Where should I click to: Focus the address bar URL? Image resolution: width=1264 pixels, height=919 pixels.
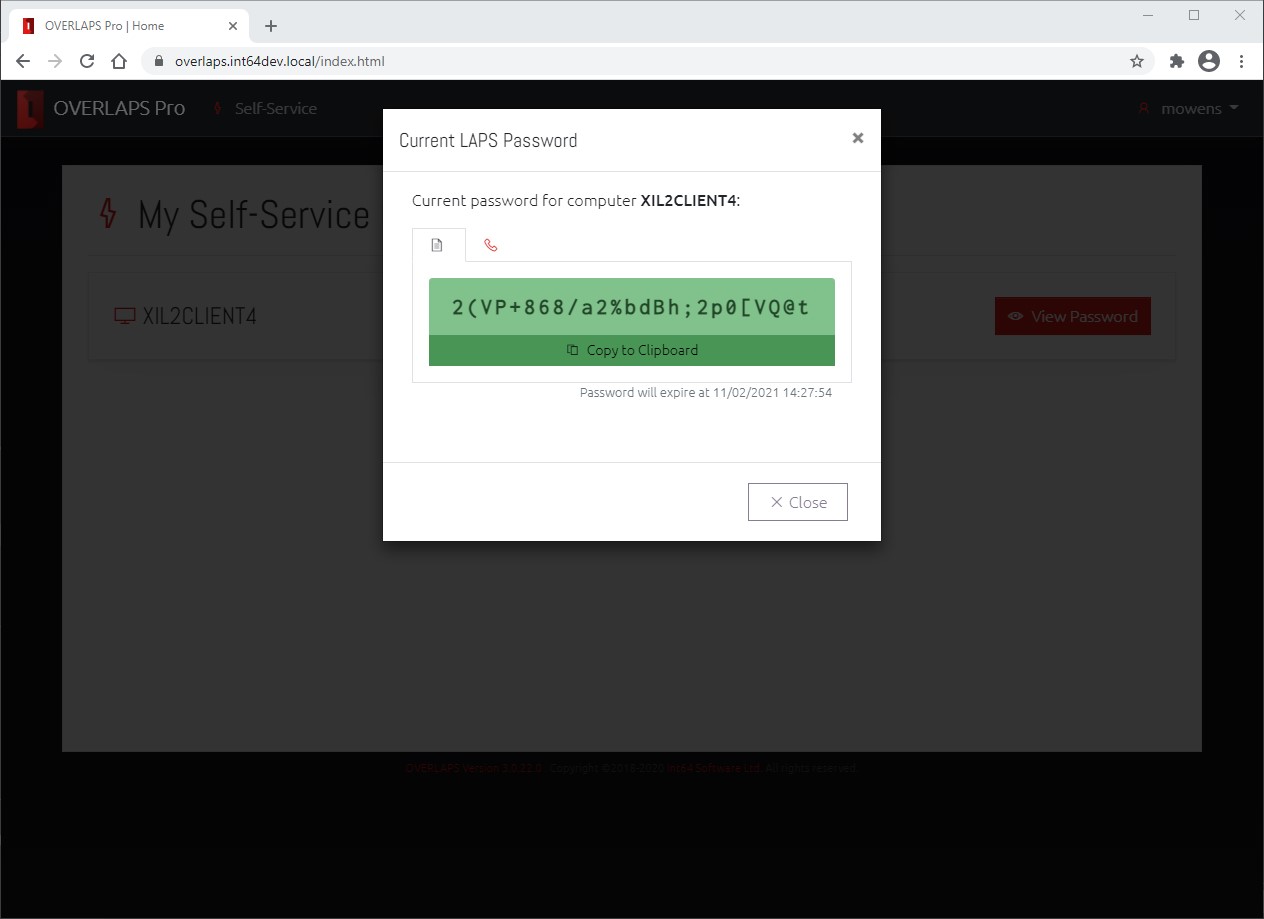280,61
